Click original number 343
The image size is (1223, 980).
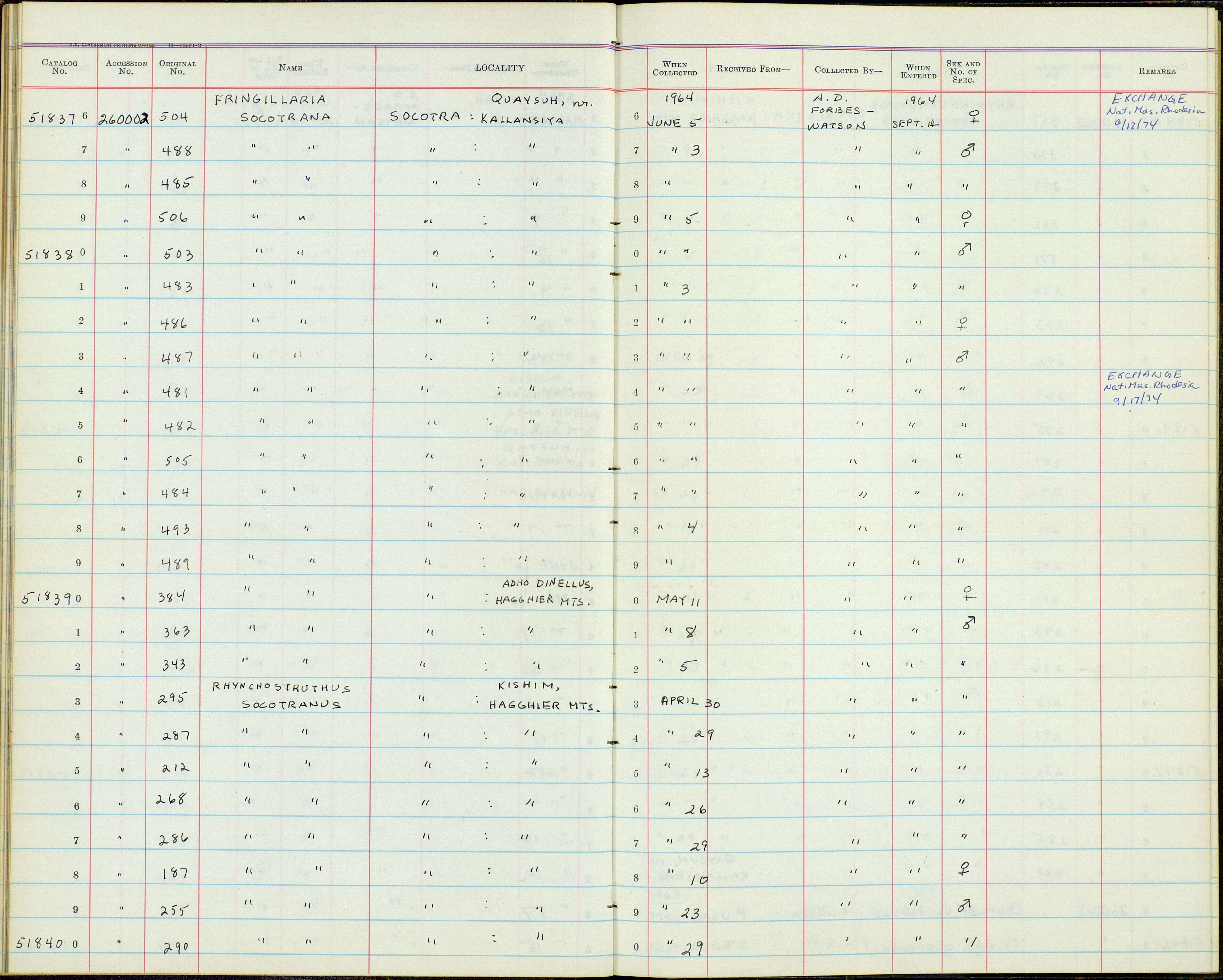point(174,663)
